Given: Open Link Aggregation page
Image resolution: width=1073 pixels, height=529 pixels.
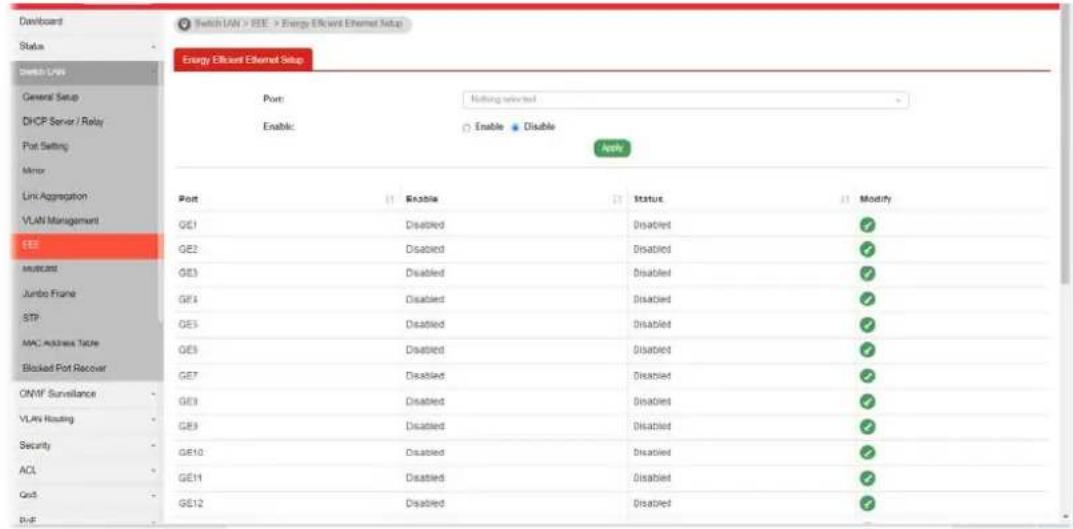Looking at the screenshot, I should (x=54, y=196).
